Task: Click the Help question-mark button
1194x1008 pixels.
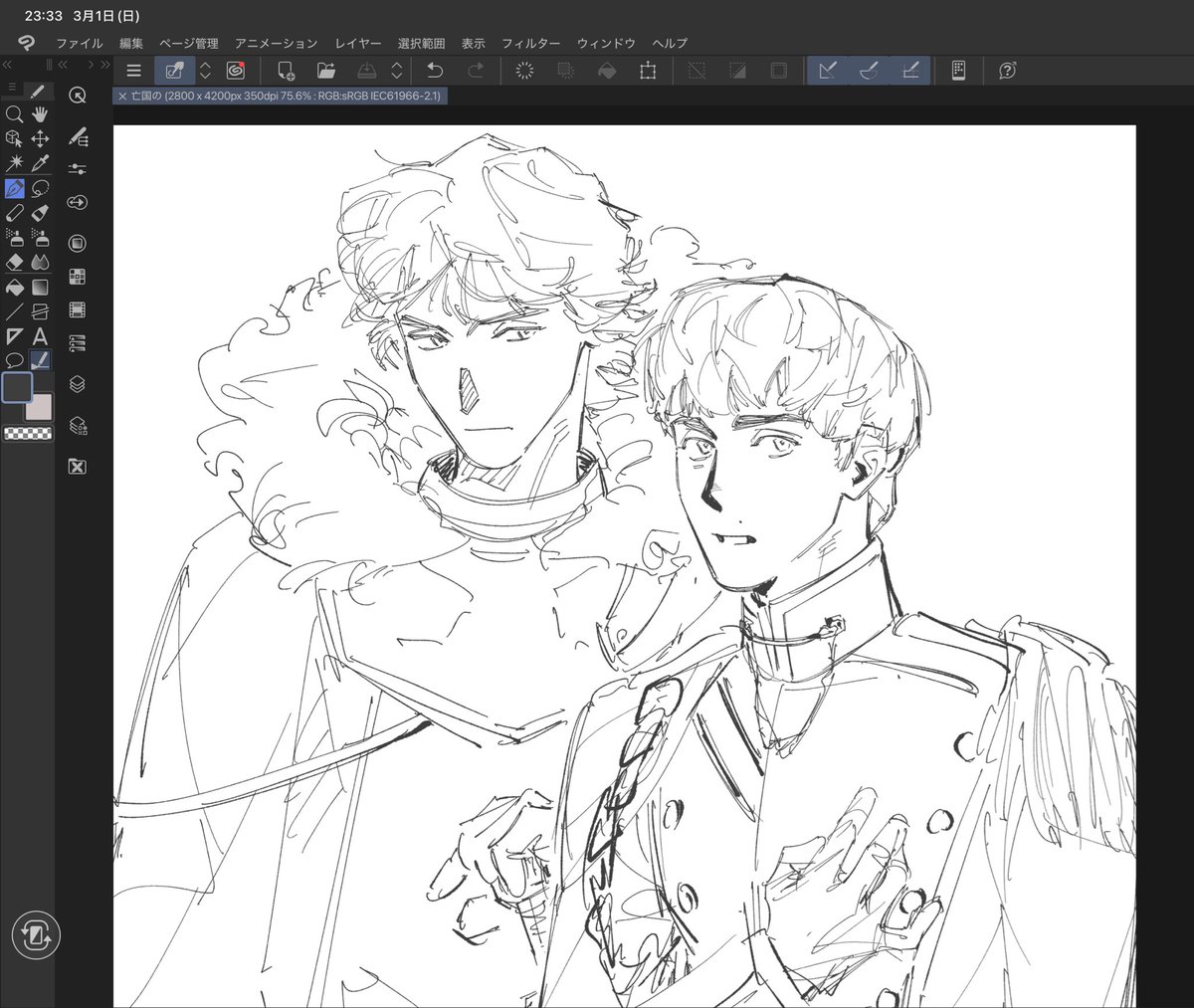Action: tap(1007, 71)
